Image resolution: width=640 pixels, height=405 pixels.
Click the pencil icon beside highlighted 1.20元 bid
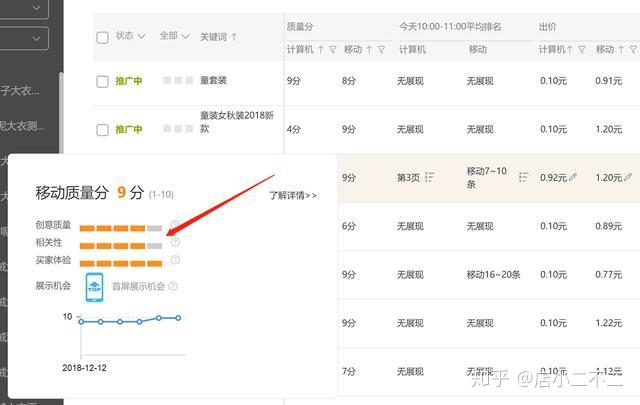point(628,177)
